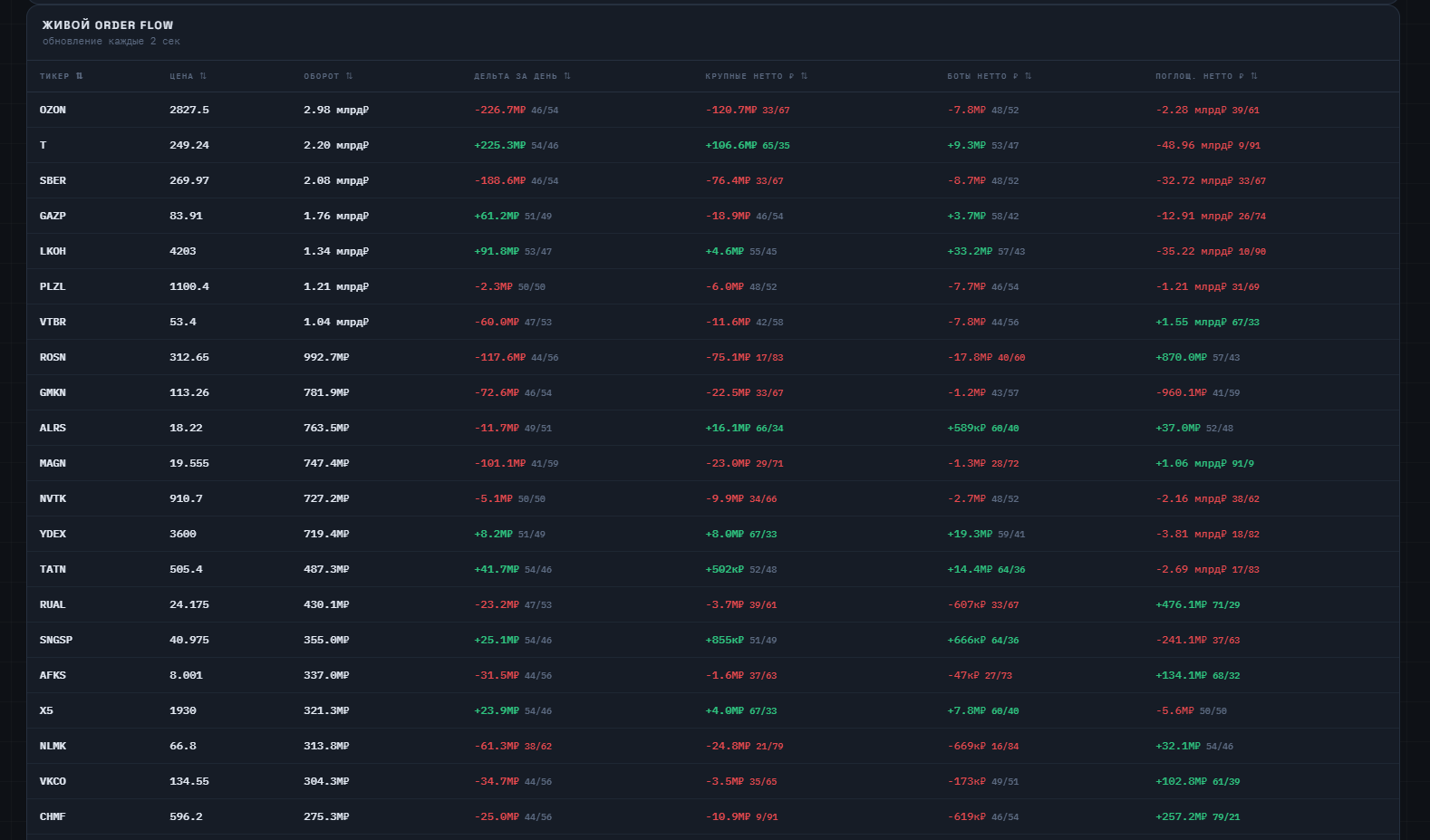
Task: Click VTBR absorption net +1.55 млрд₽
Action: pos(1191,322)
